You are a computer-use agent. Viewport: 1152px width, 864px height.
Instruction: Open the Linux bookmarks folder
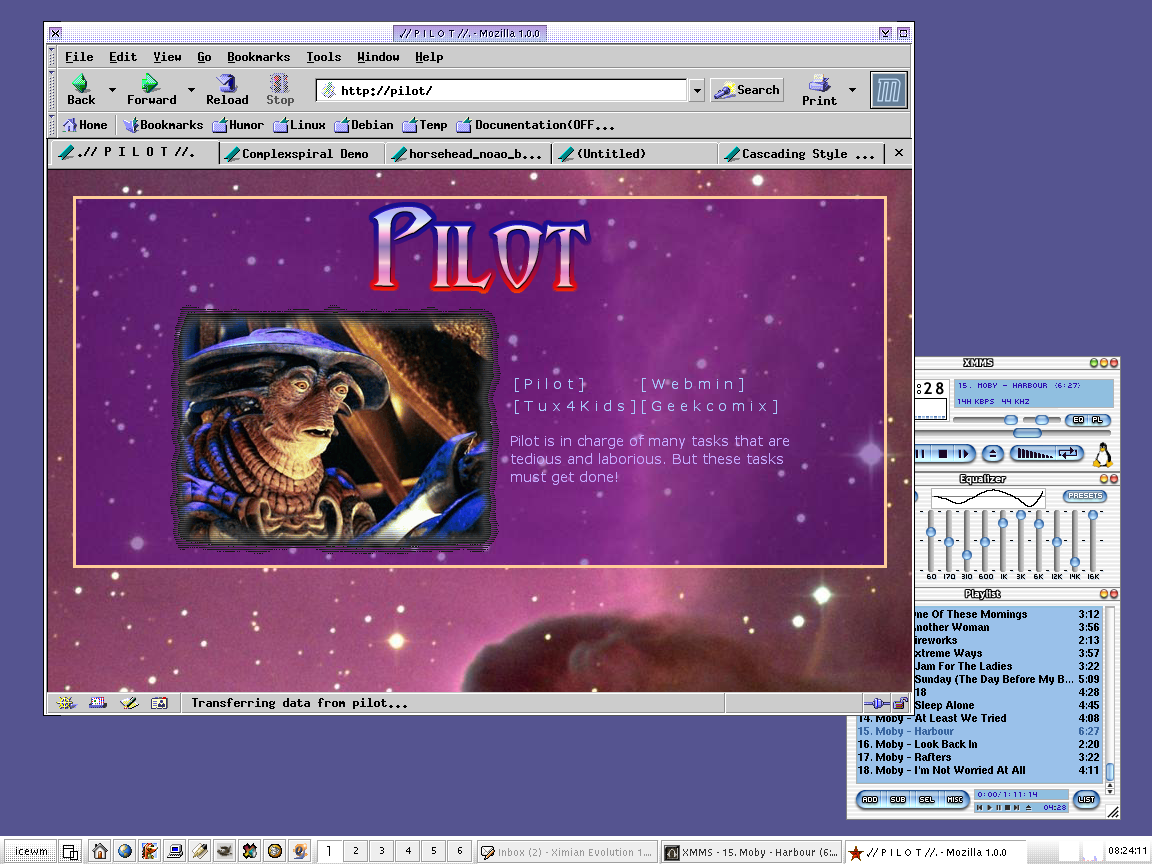[x=299, y=125]
